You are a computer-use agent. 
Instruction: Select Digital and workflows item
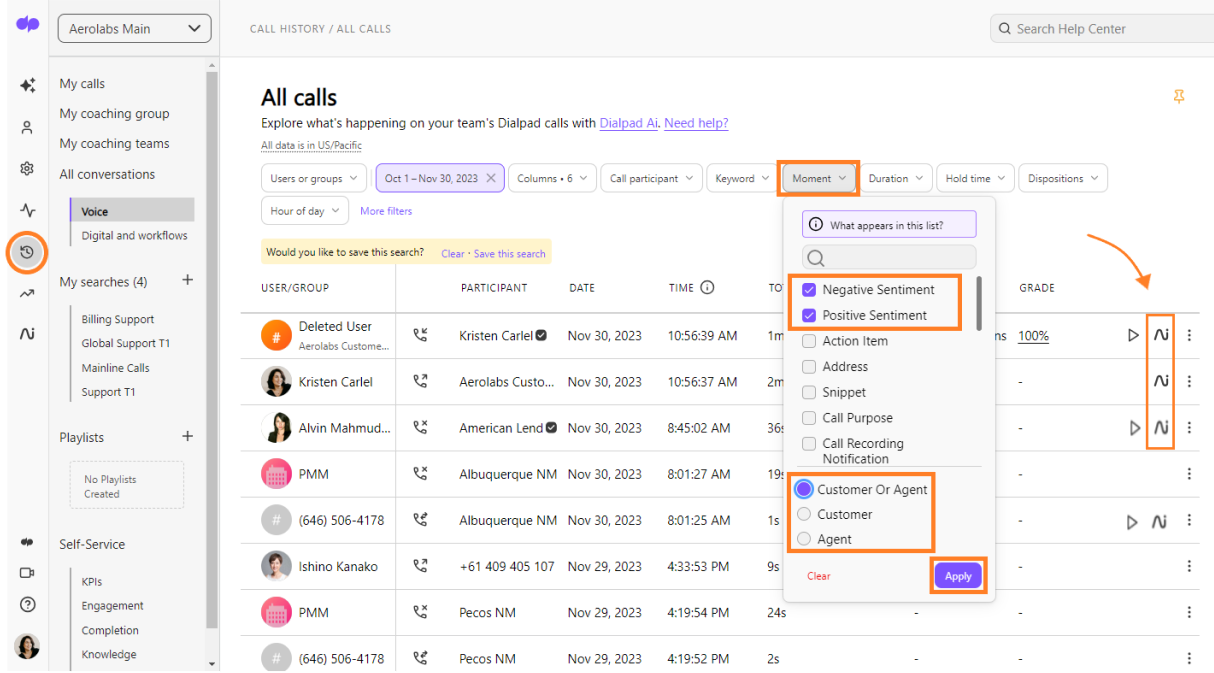click(x=134, y=236)
